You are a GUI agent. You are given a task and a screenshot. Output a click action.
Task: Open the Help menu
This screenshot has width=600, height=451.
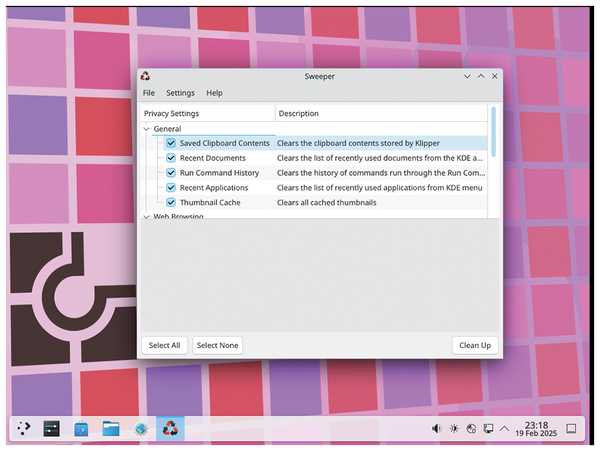(214, 93)
